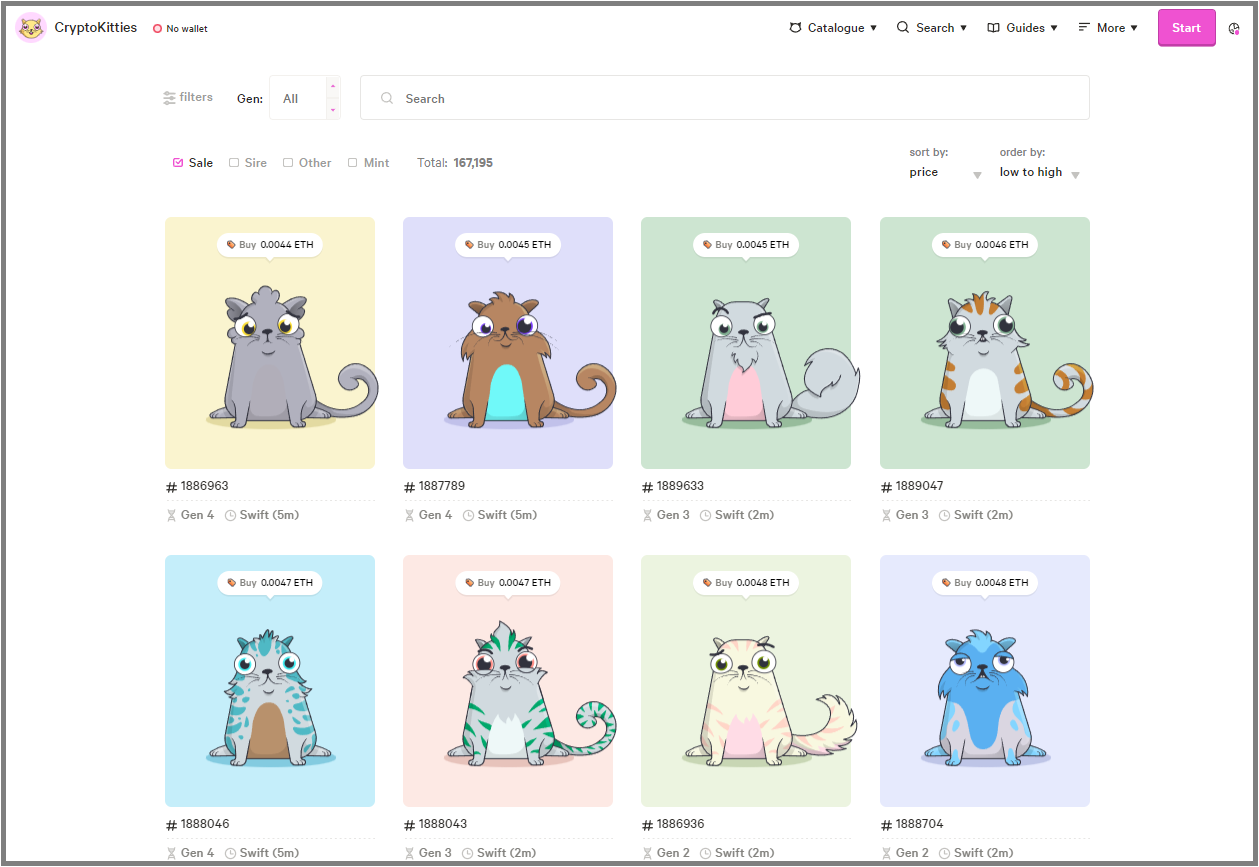Screen dimensions: 1259x867
Task: Click Swift (5m) label under 1887789
Action: (x=507, y=515)
